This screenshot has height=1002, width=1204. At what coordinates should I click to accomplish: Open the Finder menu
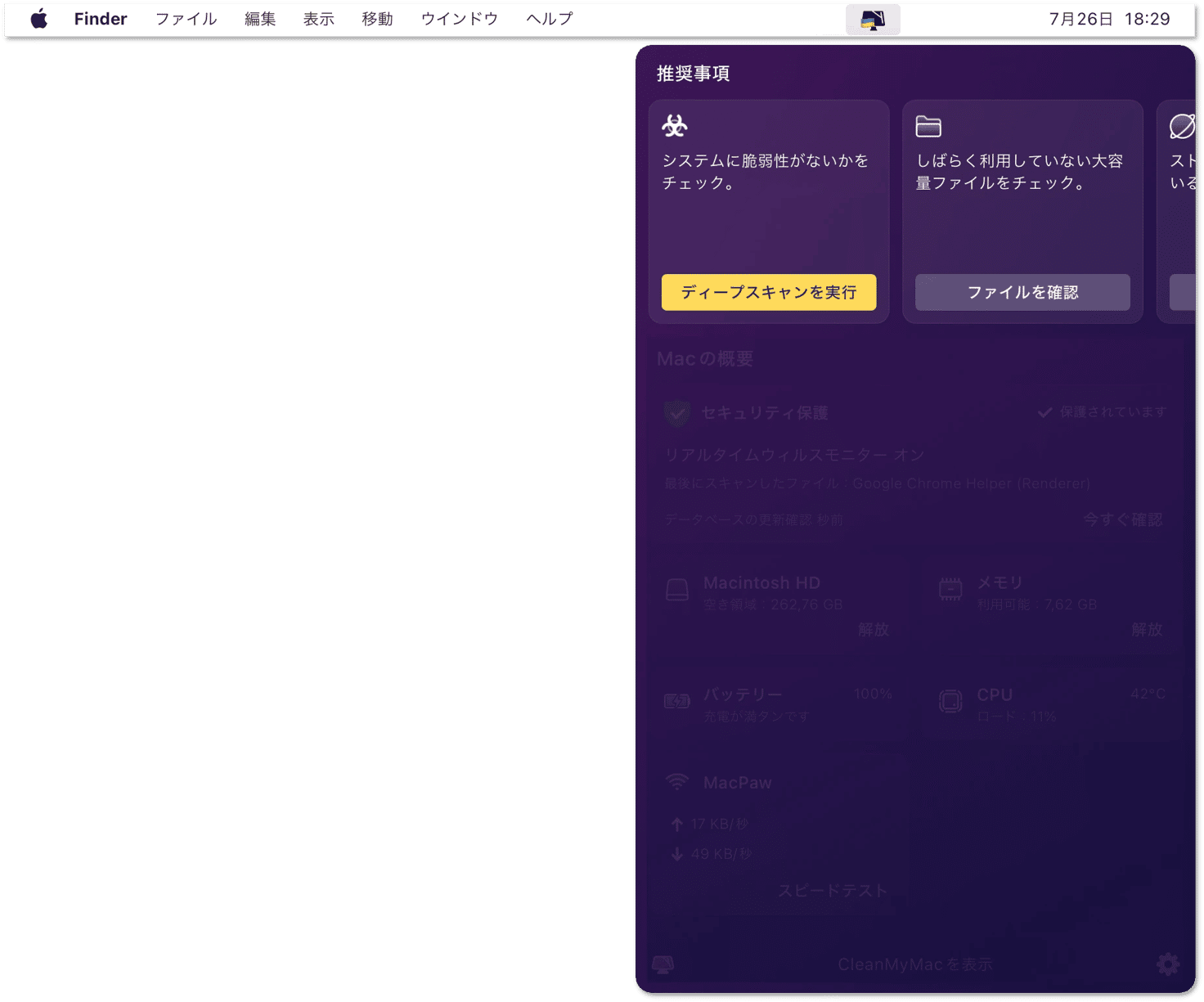[x=101, y=19]
